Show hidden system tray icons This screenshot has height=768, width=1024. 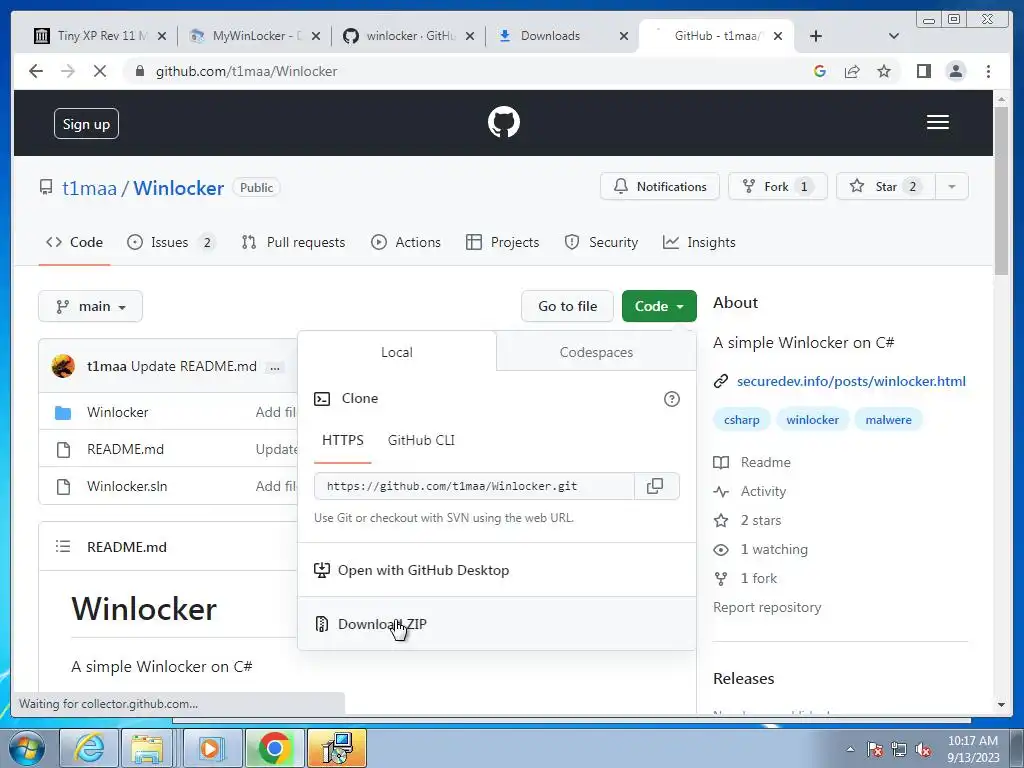(850, 749)
